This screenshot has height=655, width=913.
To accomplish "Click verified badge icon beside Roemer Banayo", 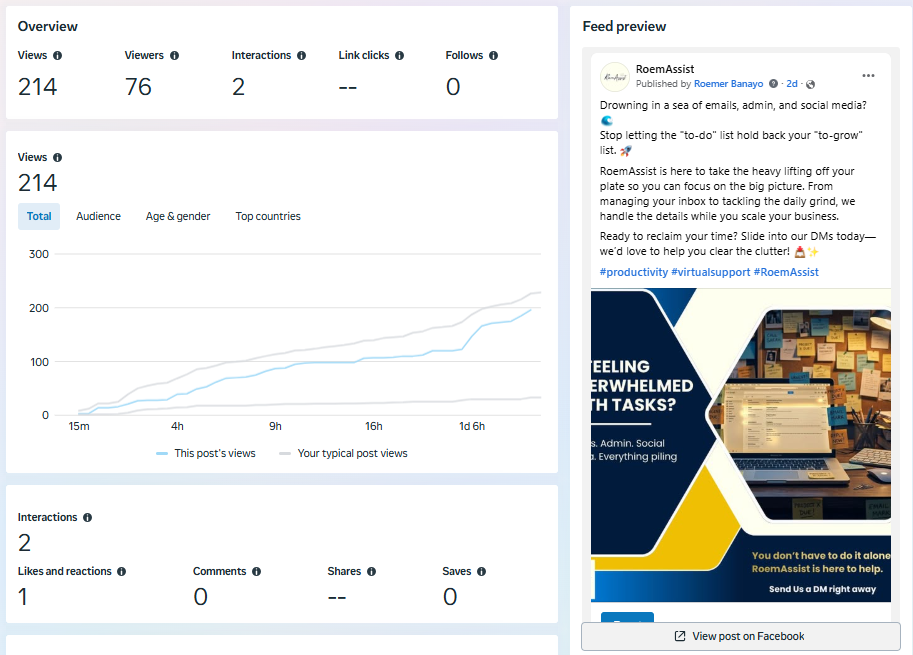I will pos(773,84).
